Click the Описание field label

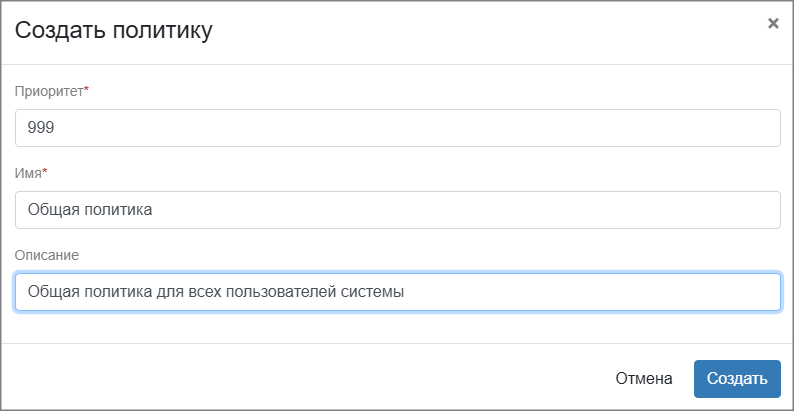47,255
